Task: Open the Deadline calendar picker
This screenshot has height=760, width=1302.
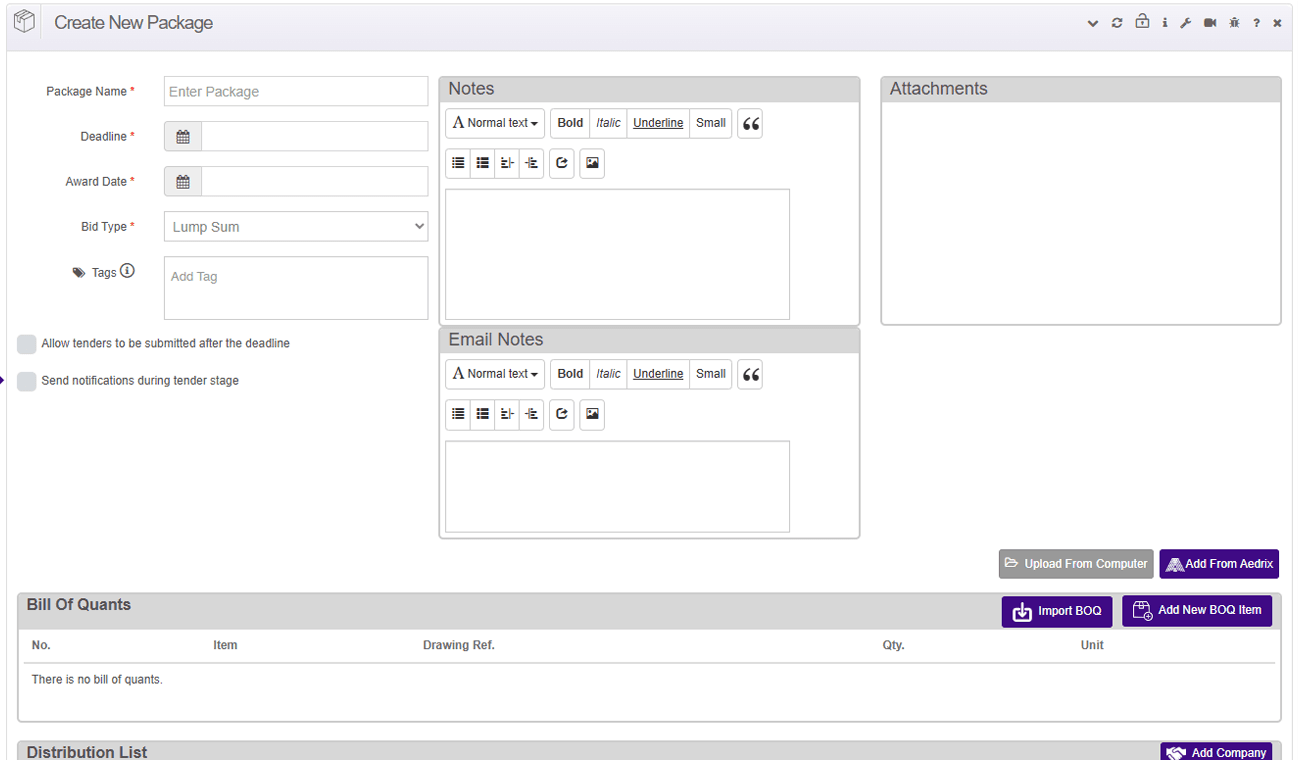Action: 183,137
